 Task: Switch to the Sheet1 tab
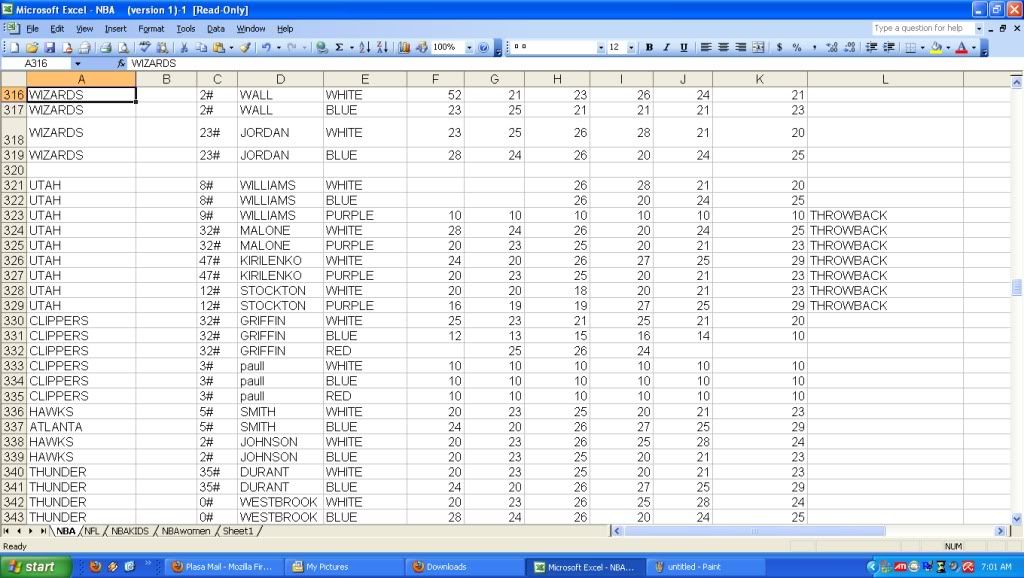238,531
